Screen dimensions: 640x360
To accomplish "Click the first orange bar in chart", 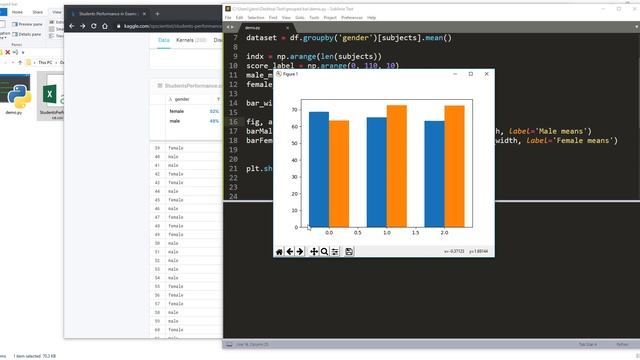I will click(339, 174).
